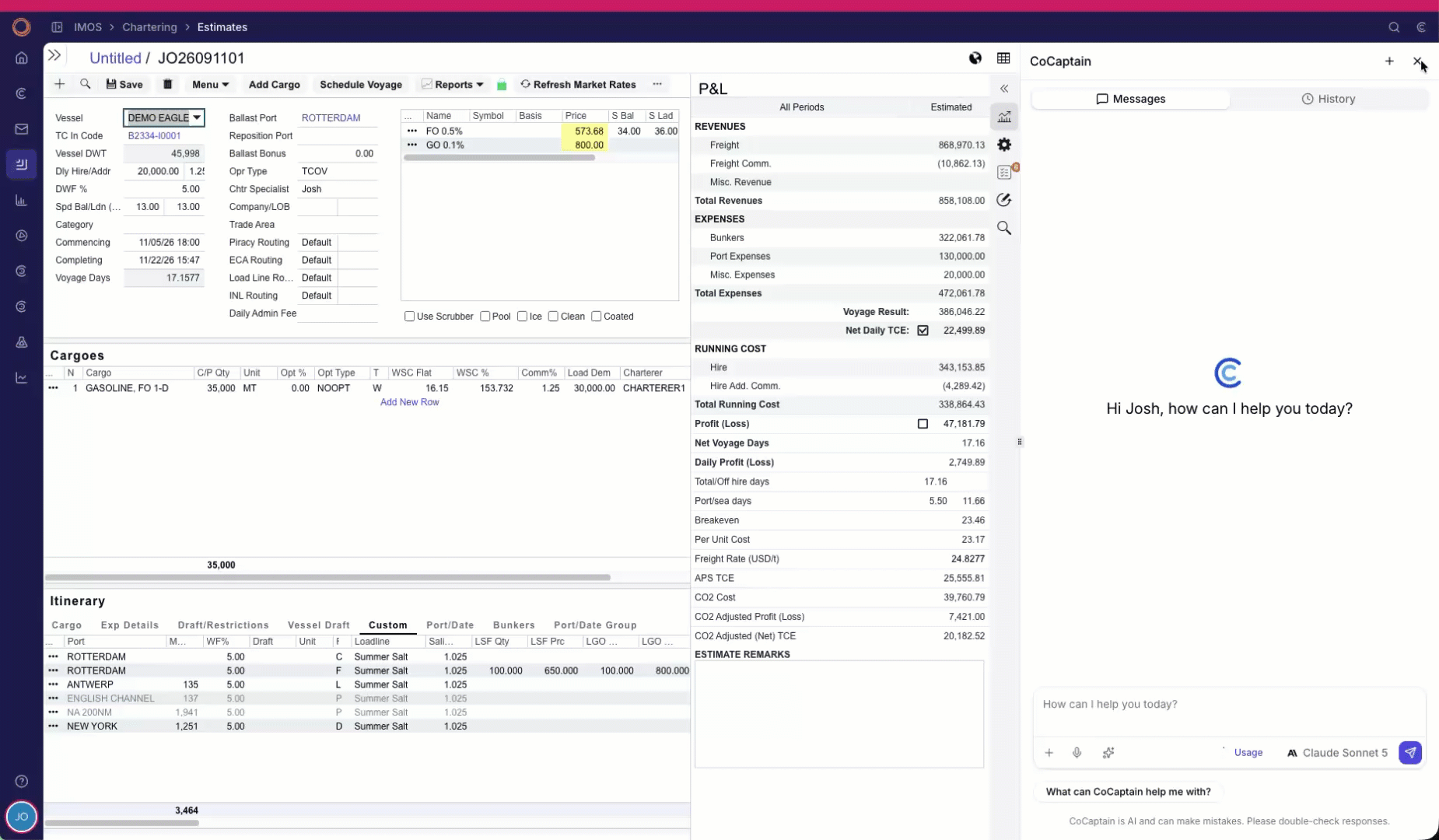Open the Reports dropdown
This screenshot has height=840, width=1439.
453,84
